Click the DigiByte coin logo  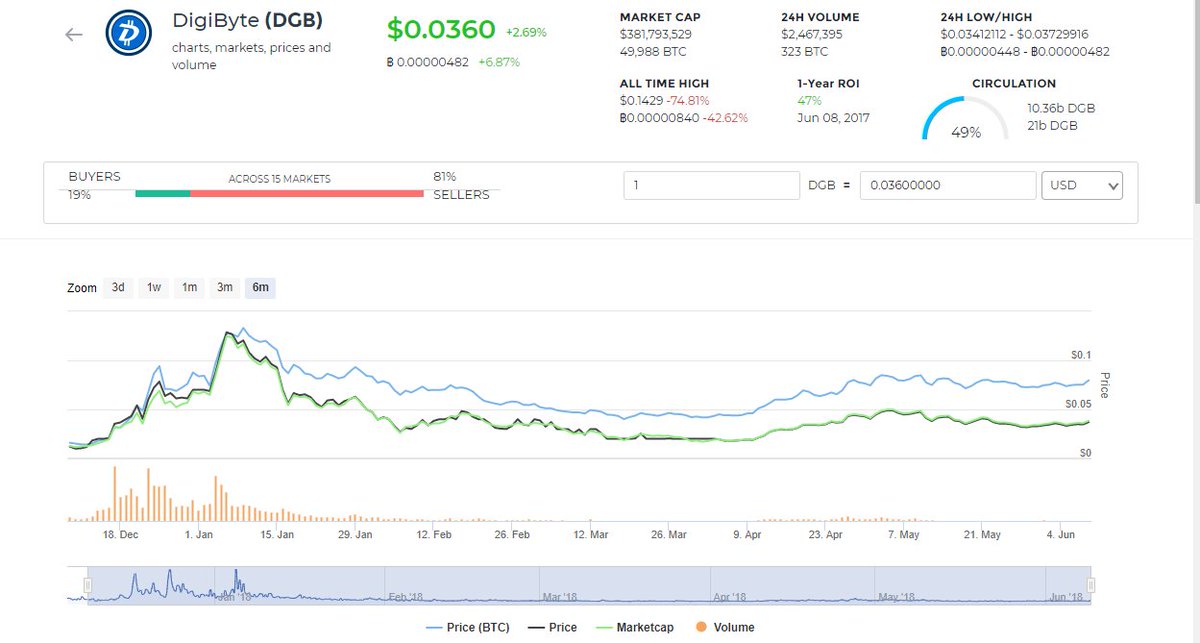pyautogui.click(x=129, y=34)
